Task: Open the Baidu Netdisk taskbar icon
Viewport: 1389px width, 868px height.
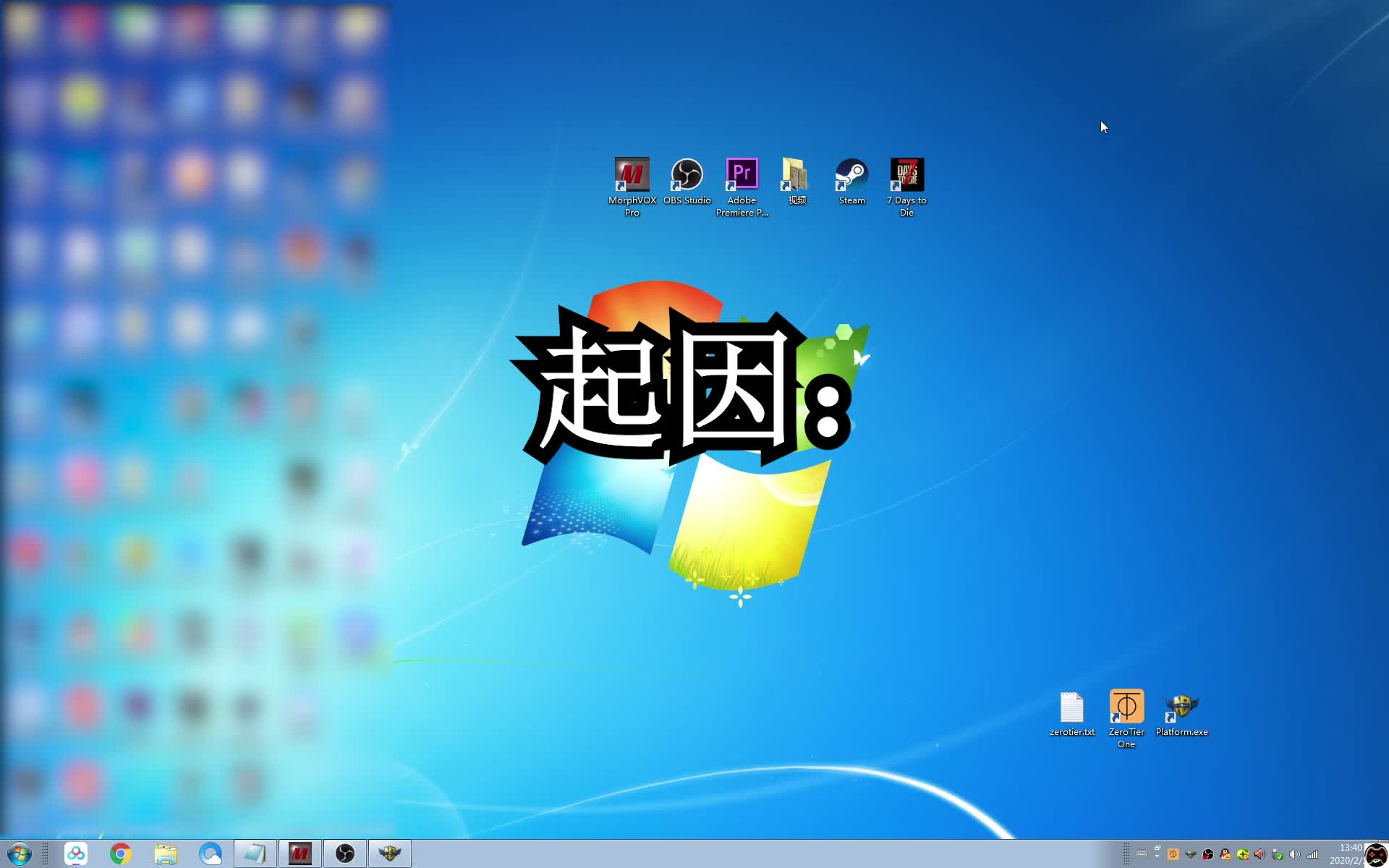Action: point(76,854)
